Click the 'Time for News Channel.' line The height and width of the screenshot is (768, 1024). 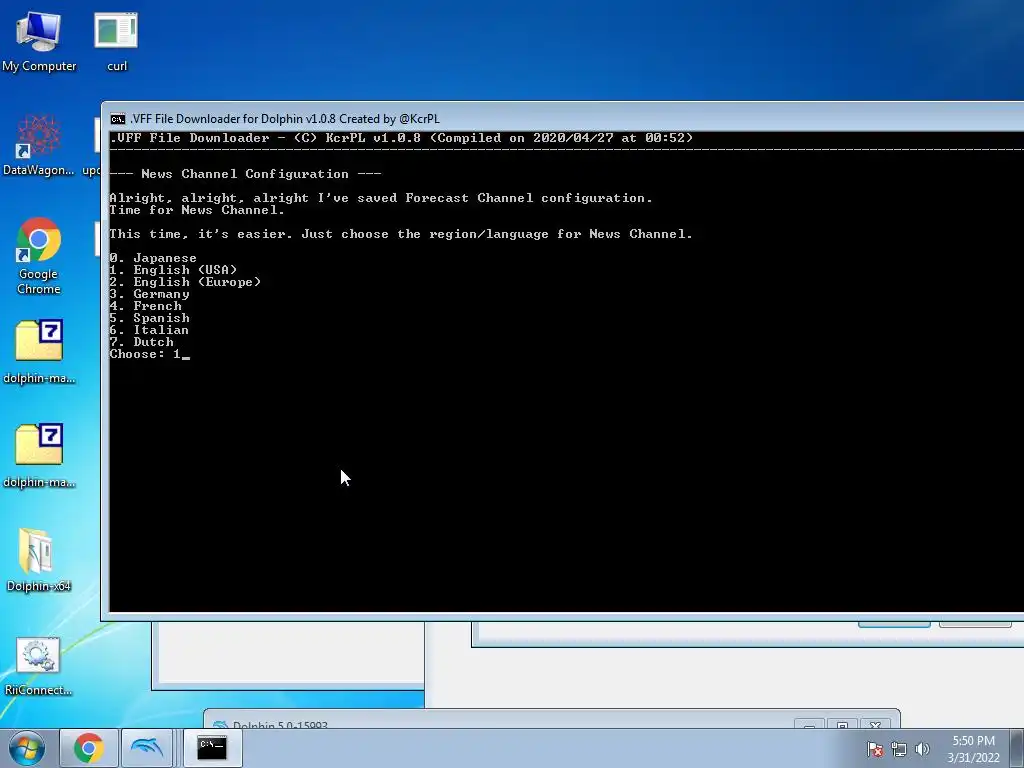click(x=197, y=210)
